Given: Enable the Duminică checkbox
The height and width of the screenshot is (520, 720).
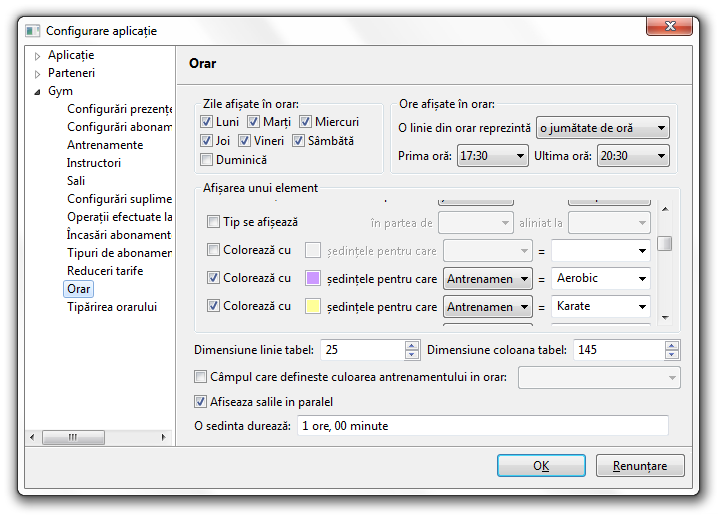Looking at the screenshot, I should tap(207, 160).
